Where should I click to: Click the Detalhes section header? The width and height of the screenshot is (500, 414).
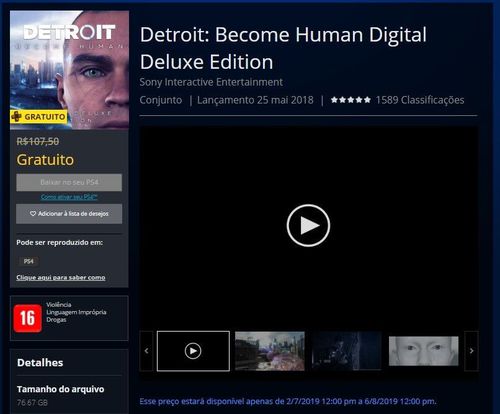(x=40, y=363)
